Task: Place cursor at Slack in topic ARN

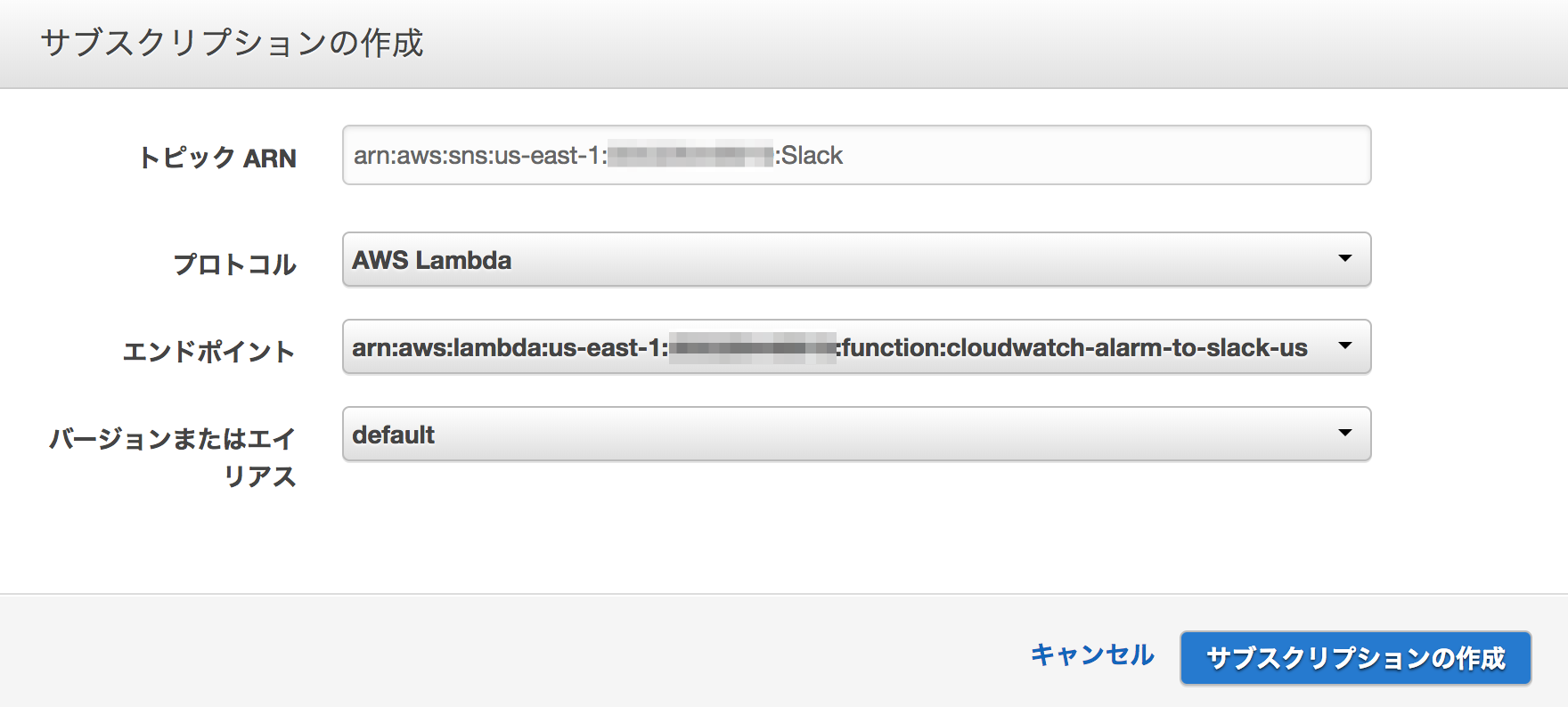Action: [812, 155]
